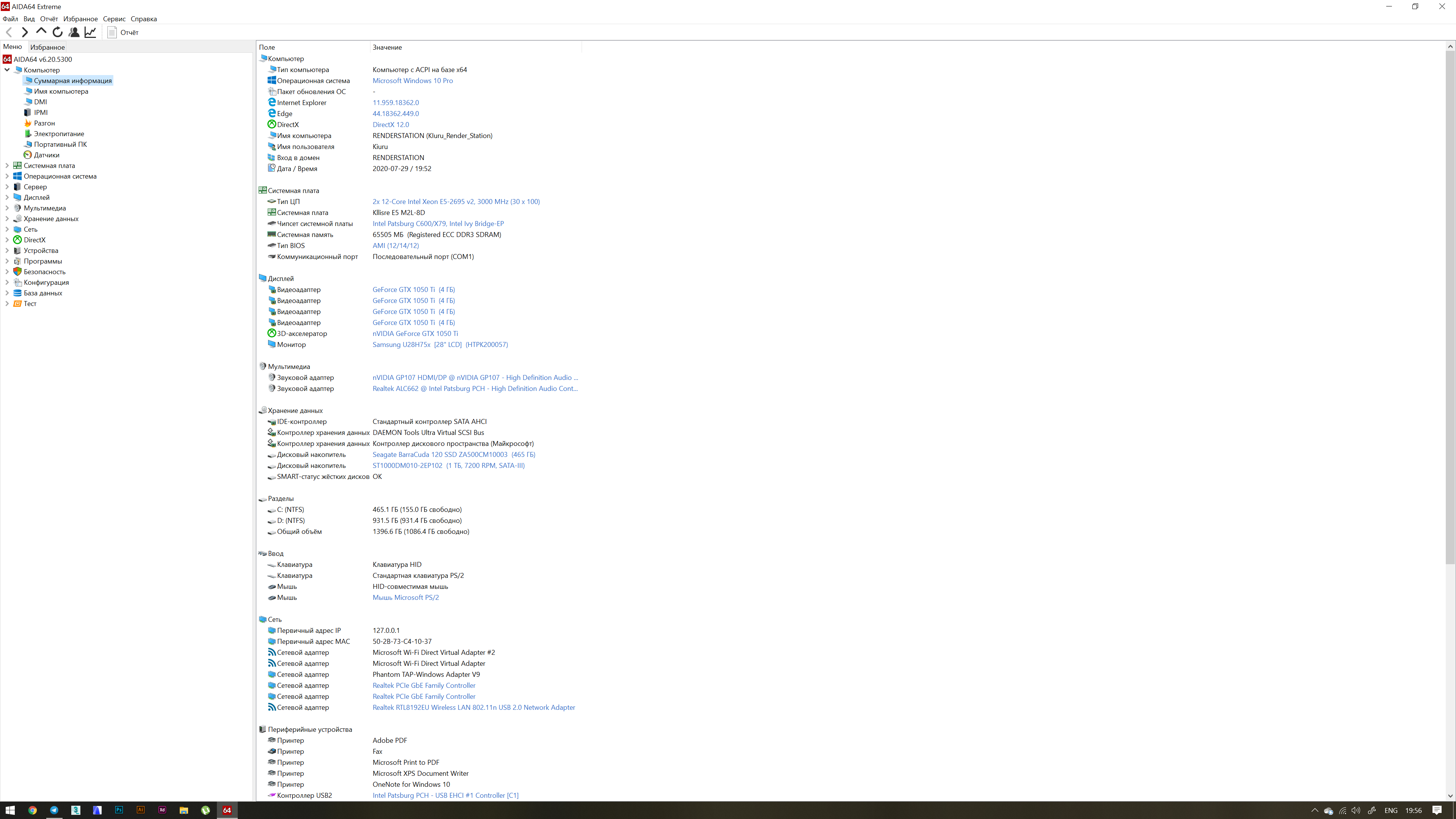Open the Seagate BarraCuda 120 SSD link

[454, 455]
